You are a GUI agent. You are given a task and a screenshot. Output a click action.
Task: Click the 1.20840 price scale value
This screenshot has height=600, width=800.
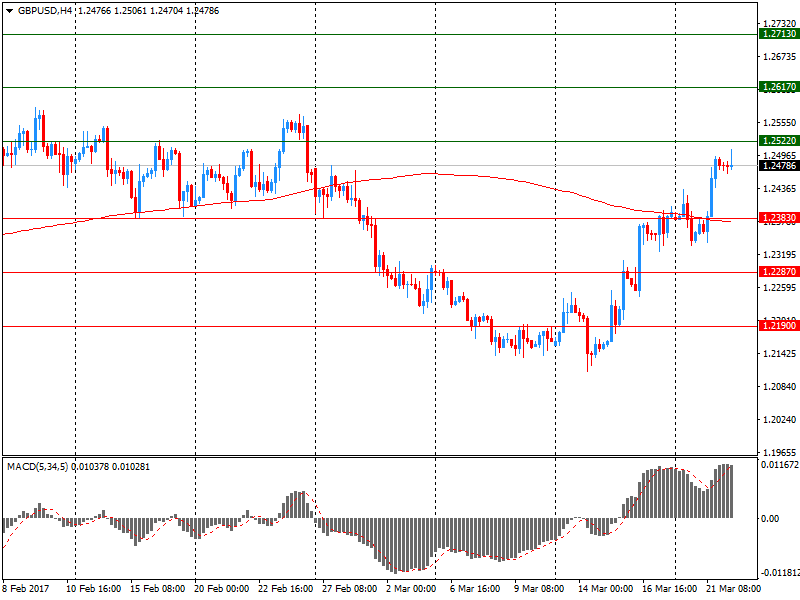[780, 387]
